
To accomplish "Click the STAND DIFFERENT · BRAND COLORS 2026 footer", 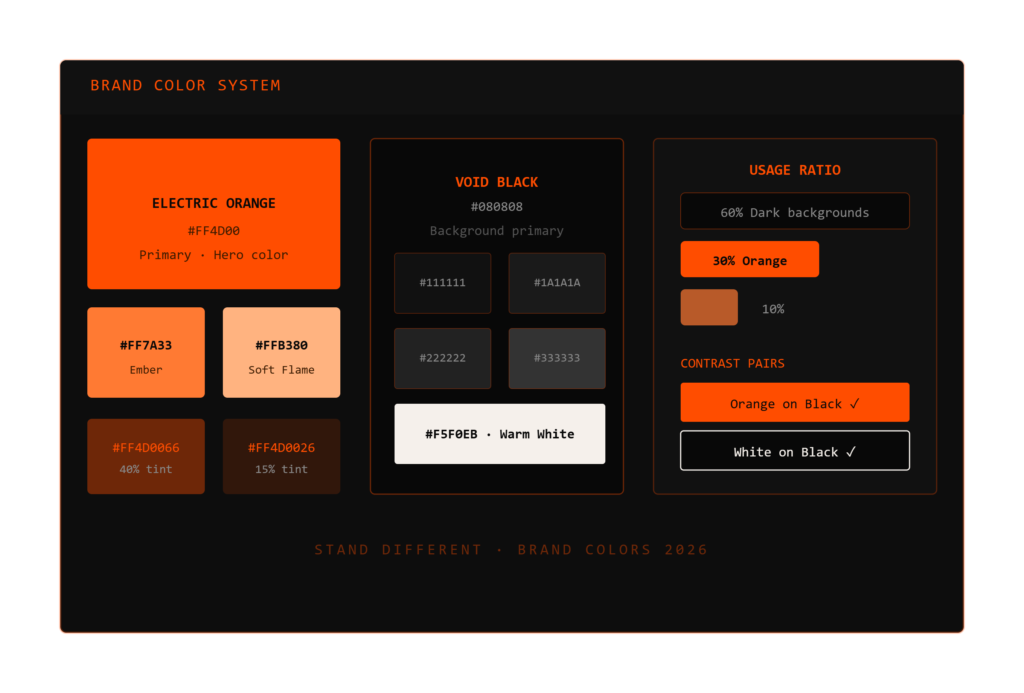I will (511, 550).
